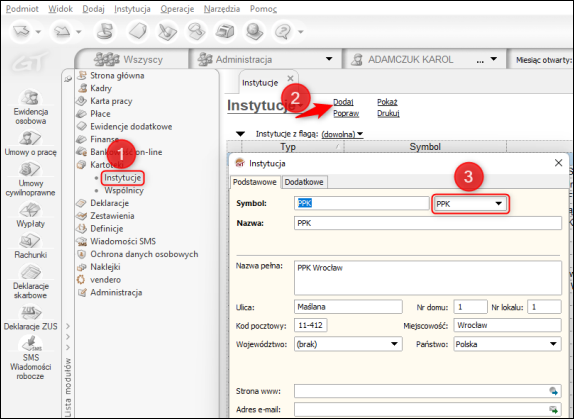
Task: Click the help question-mark toolbar icon
Action: pos(283,31)
